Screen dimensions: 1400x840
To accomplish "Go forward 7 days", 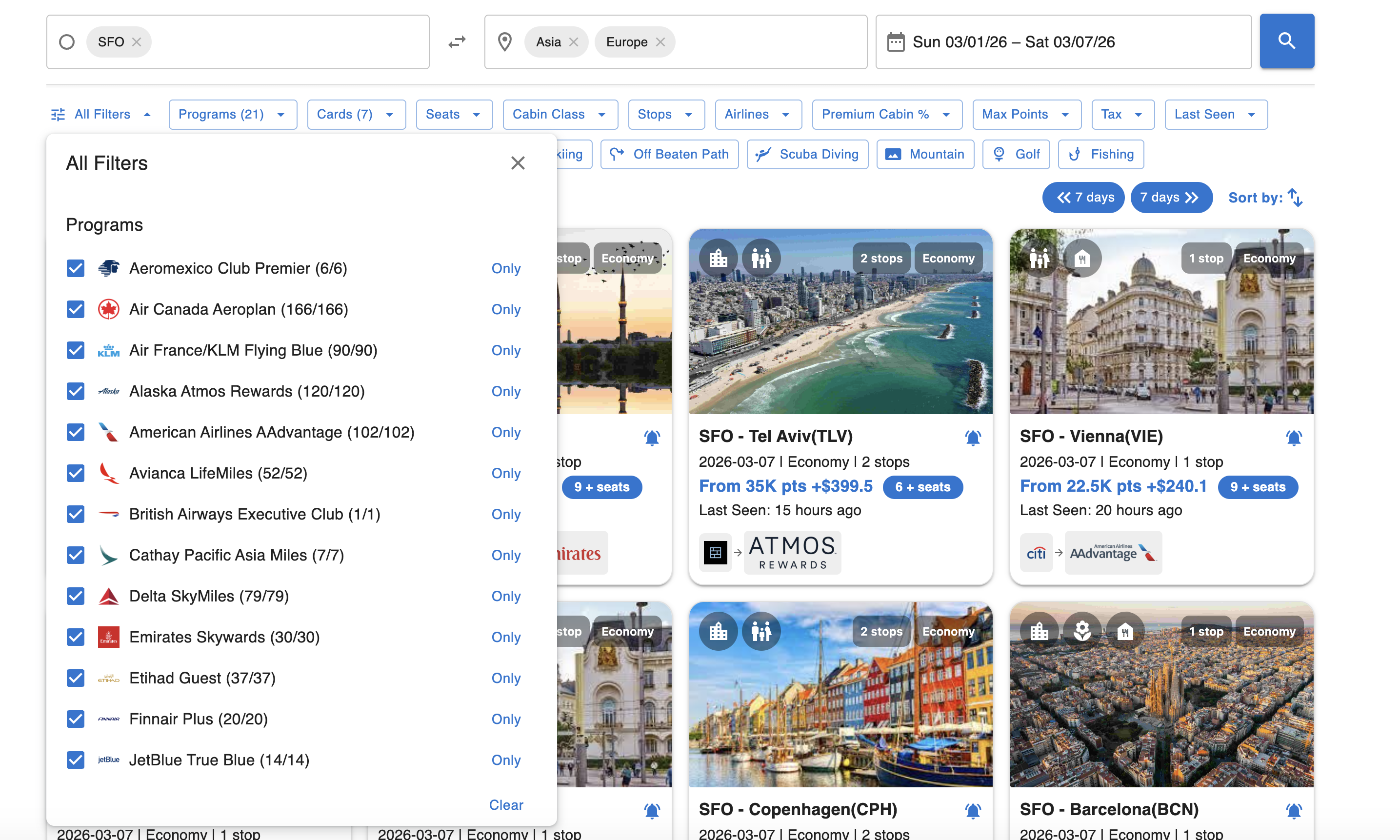I will [x=1171, y=198].
